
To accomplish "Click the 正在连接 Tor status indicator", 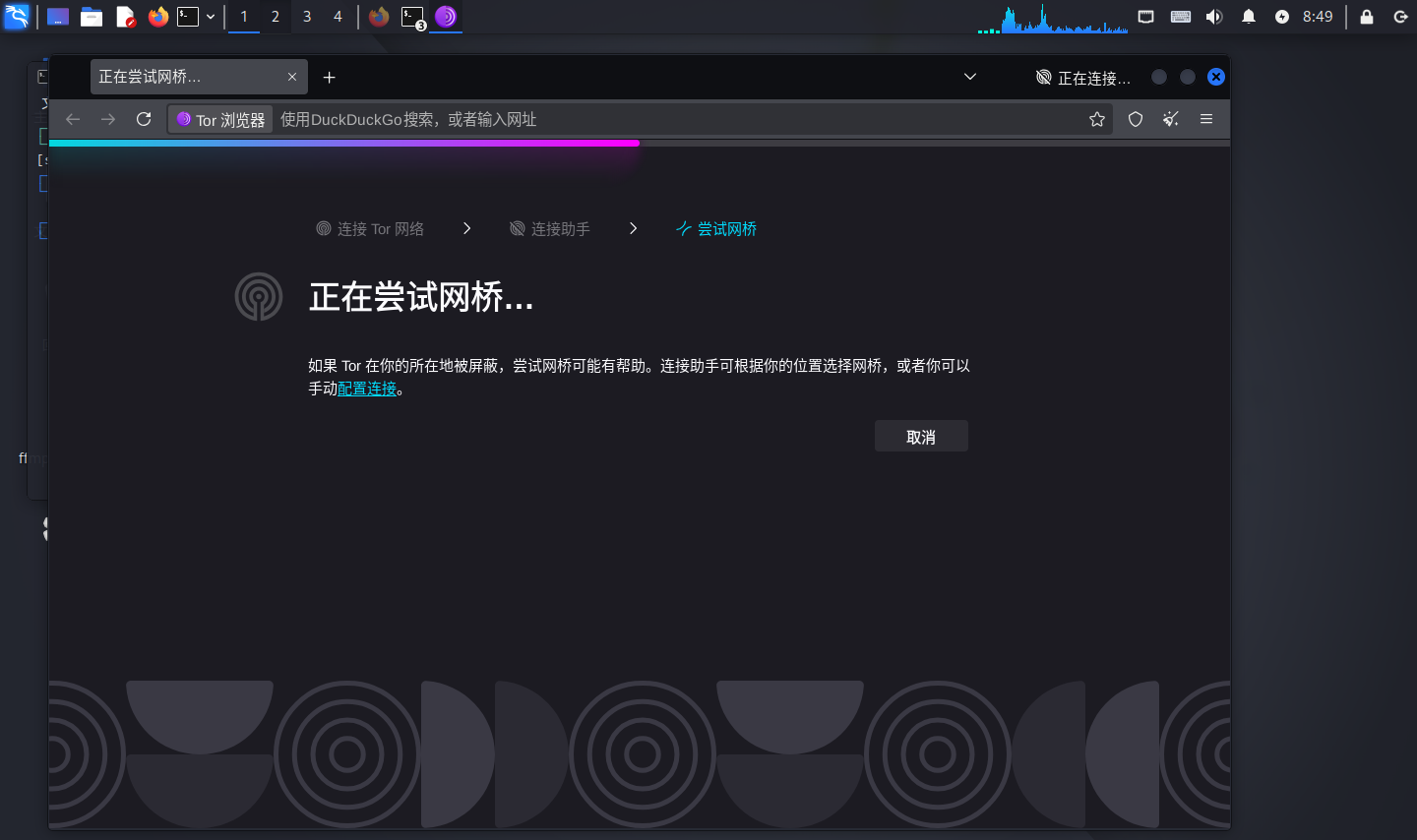I will pyautogui.click(x=1082, y=77).
